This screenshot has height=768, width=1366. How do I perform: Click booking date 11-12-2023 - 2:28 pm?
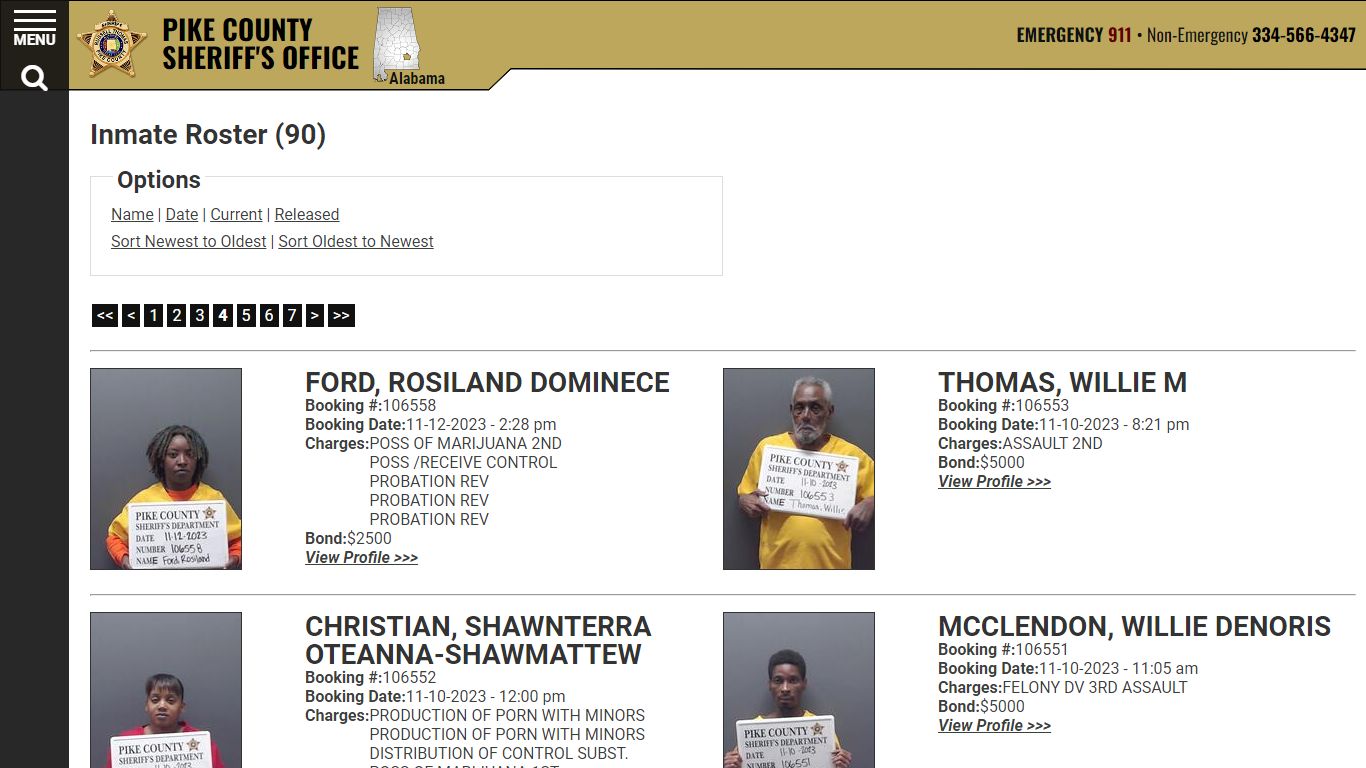point(481,424)
